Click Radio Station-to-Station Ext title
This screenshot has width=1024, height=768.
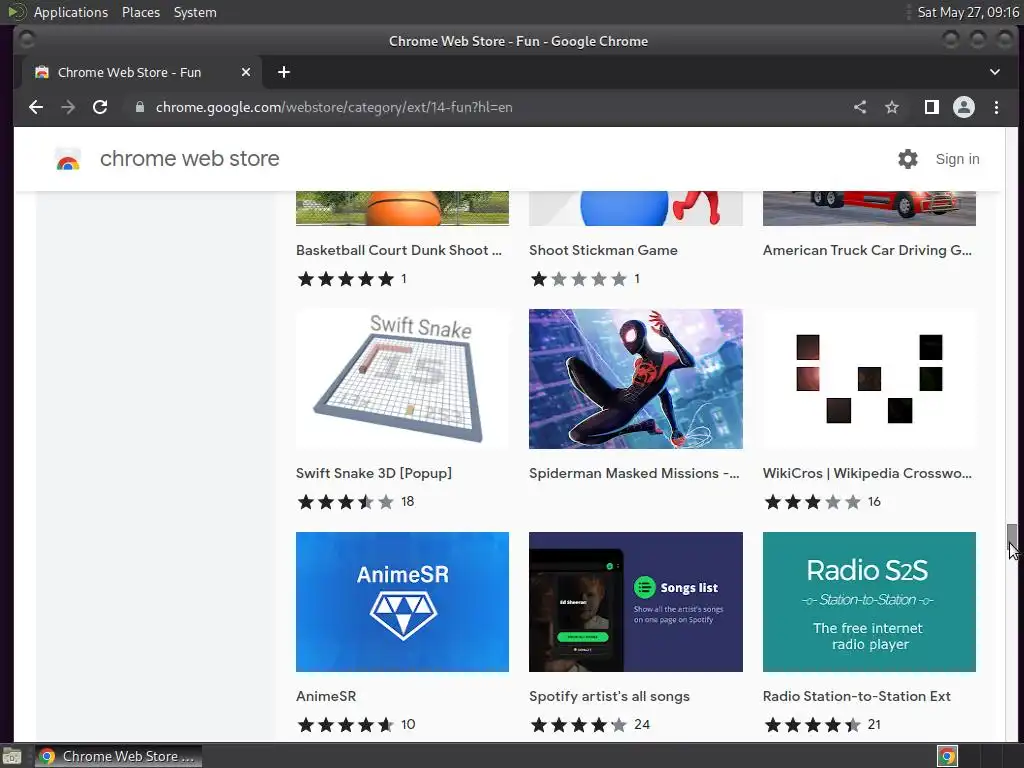click(x=857, y=696)
